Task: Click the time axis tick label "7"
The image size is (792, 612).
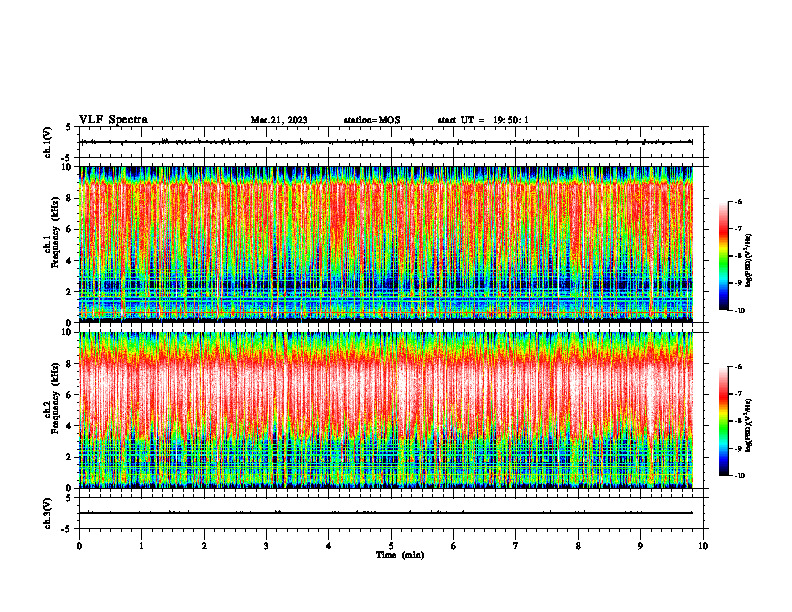Action: 516,546
